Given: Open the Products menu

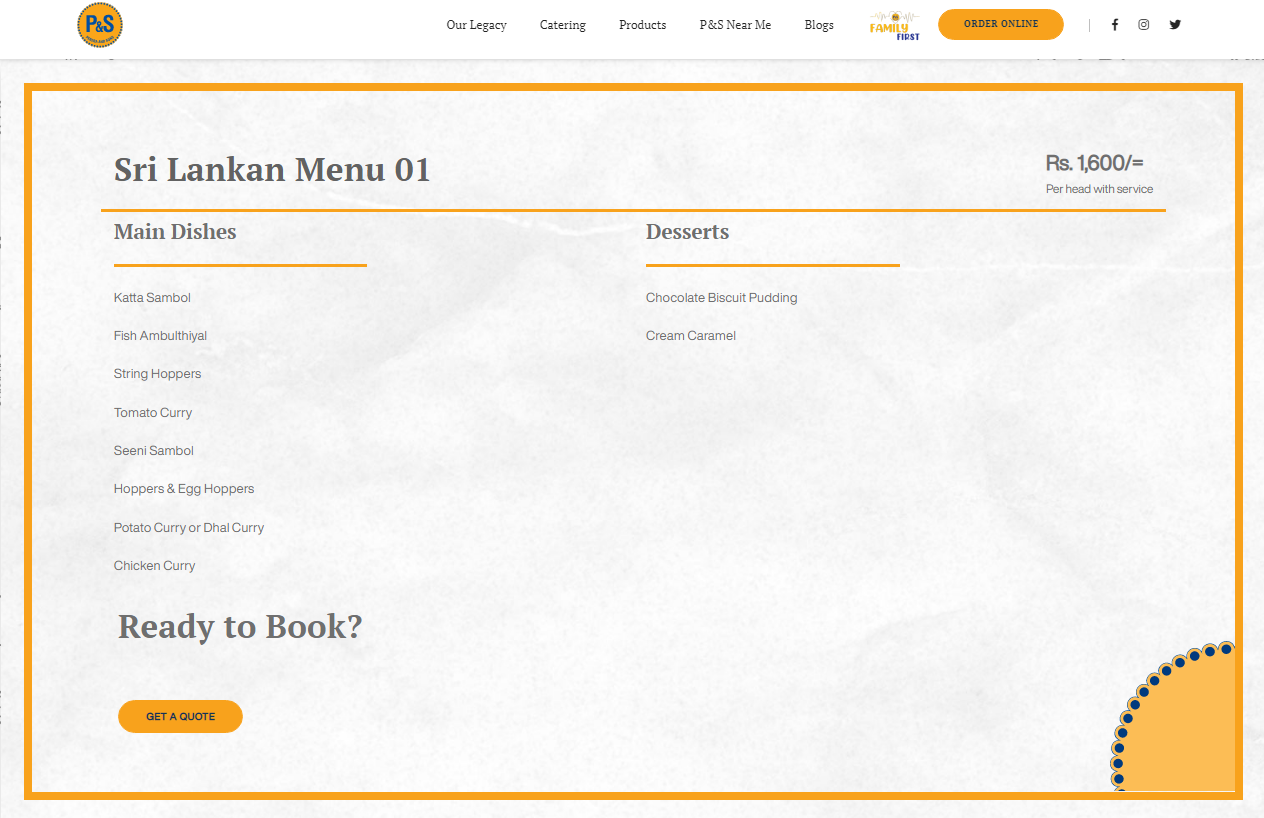Looking at the screenshot, I should [x=642, y=25].
